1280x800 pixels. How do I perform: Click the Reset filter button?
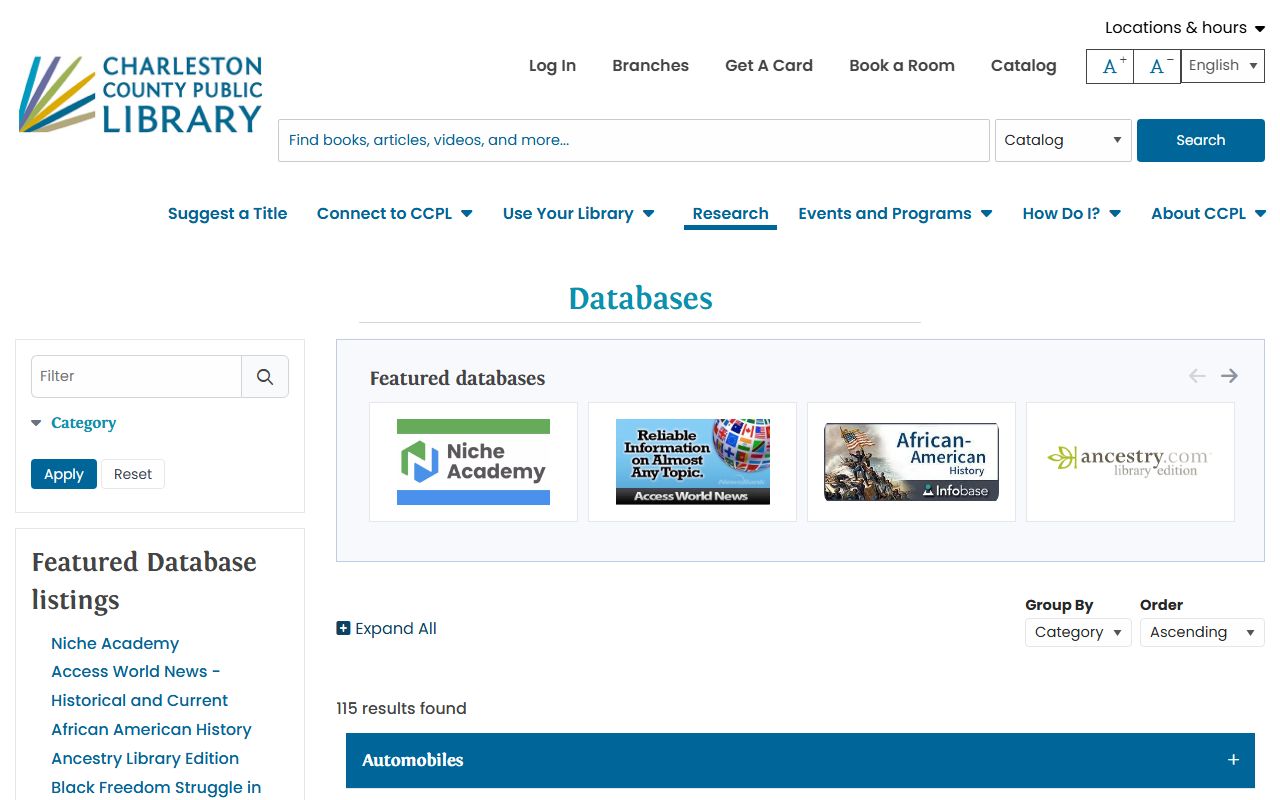pos(133,474)
